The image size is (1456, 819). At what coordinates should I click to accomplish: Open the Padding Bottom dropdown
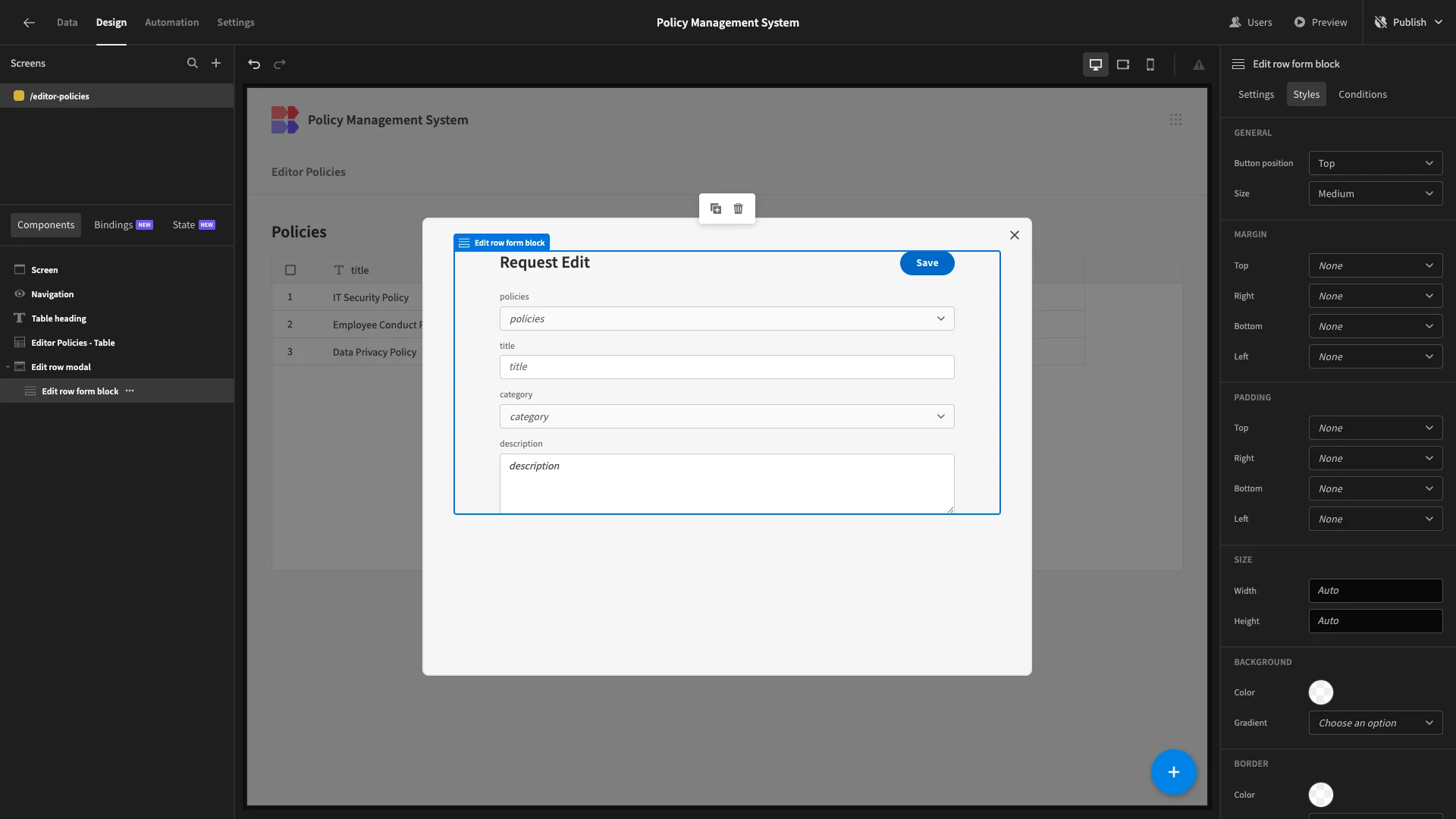[1376, 489]
